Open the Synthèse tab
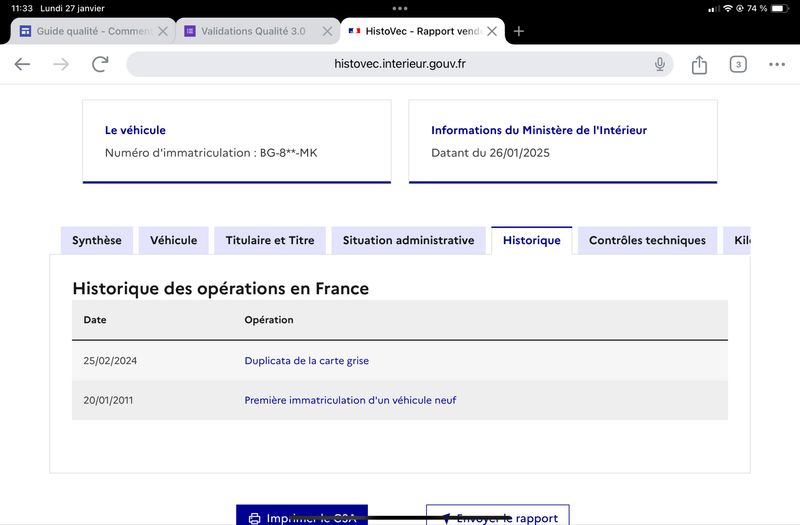Image resolution: width=800 pixels, height=525 pixels. pyautogui.click(x=96, y=240)
